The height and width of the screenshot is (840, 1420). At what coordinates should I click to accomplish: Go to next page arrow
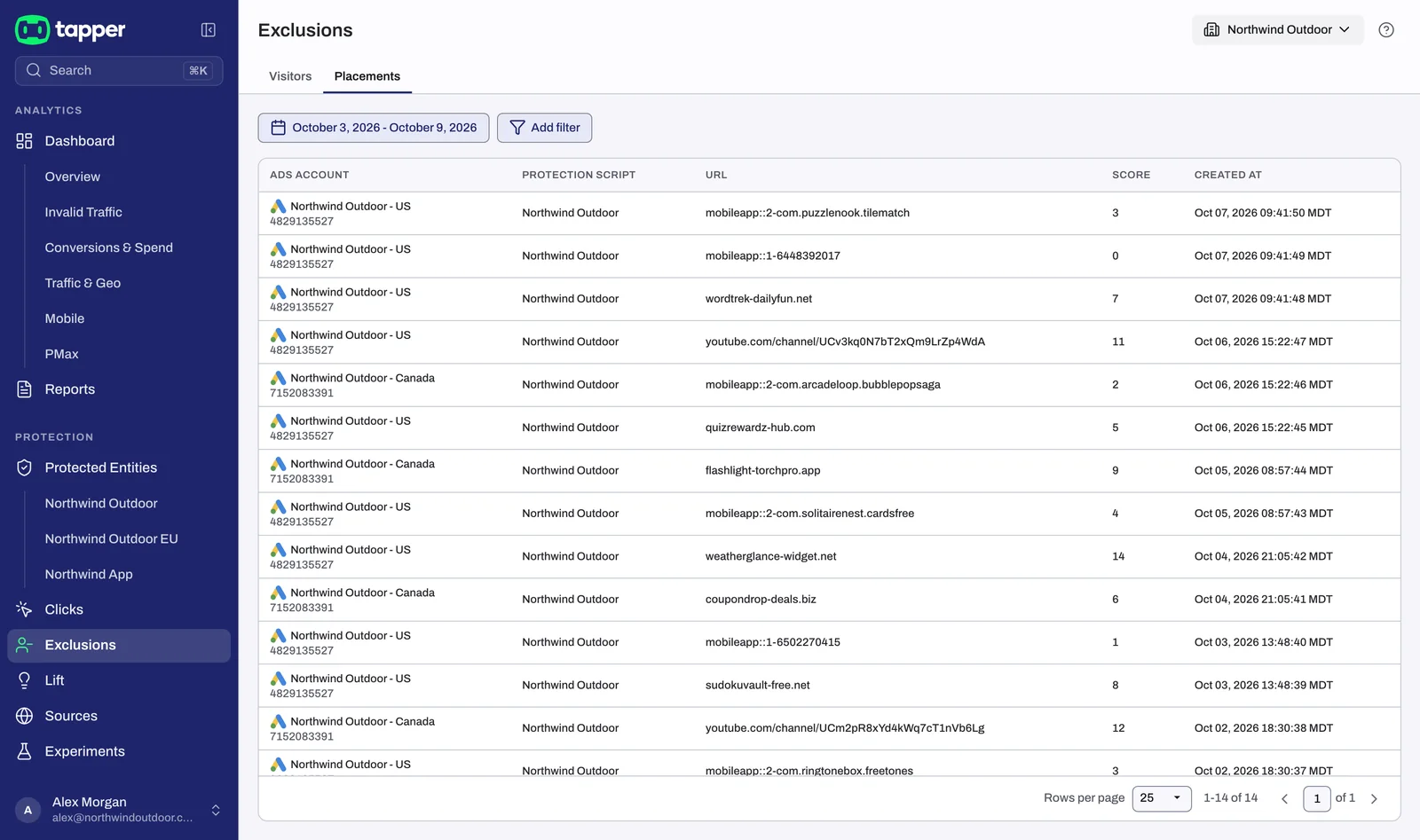(x=1374, y=798)
